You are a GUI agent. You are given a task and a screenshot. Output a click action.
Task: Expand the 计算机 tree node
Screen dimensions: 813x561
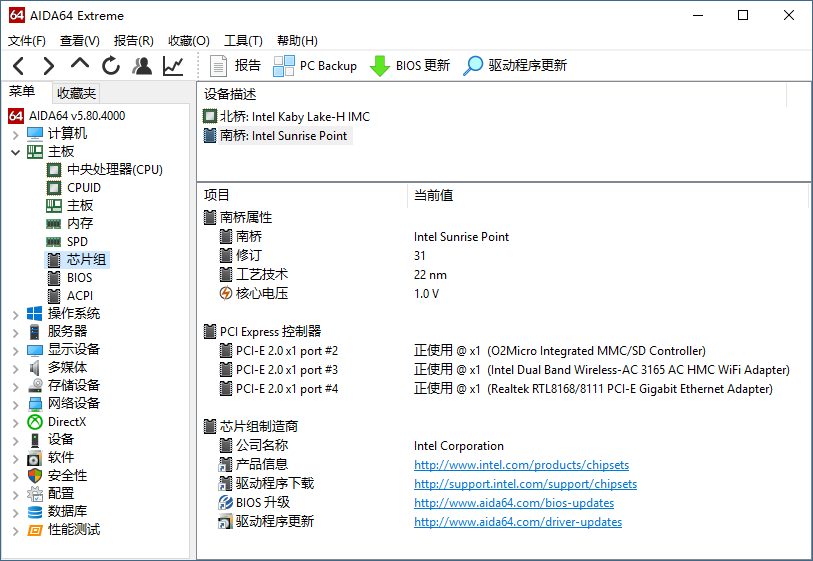pos(16,134)
